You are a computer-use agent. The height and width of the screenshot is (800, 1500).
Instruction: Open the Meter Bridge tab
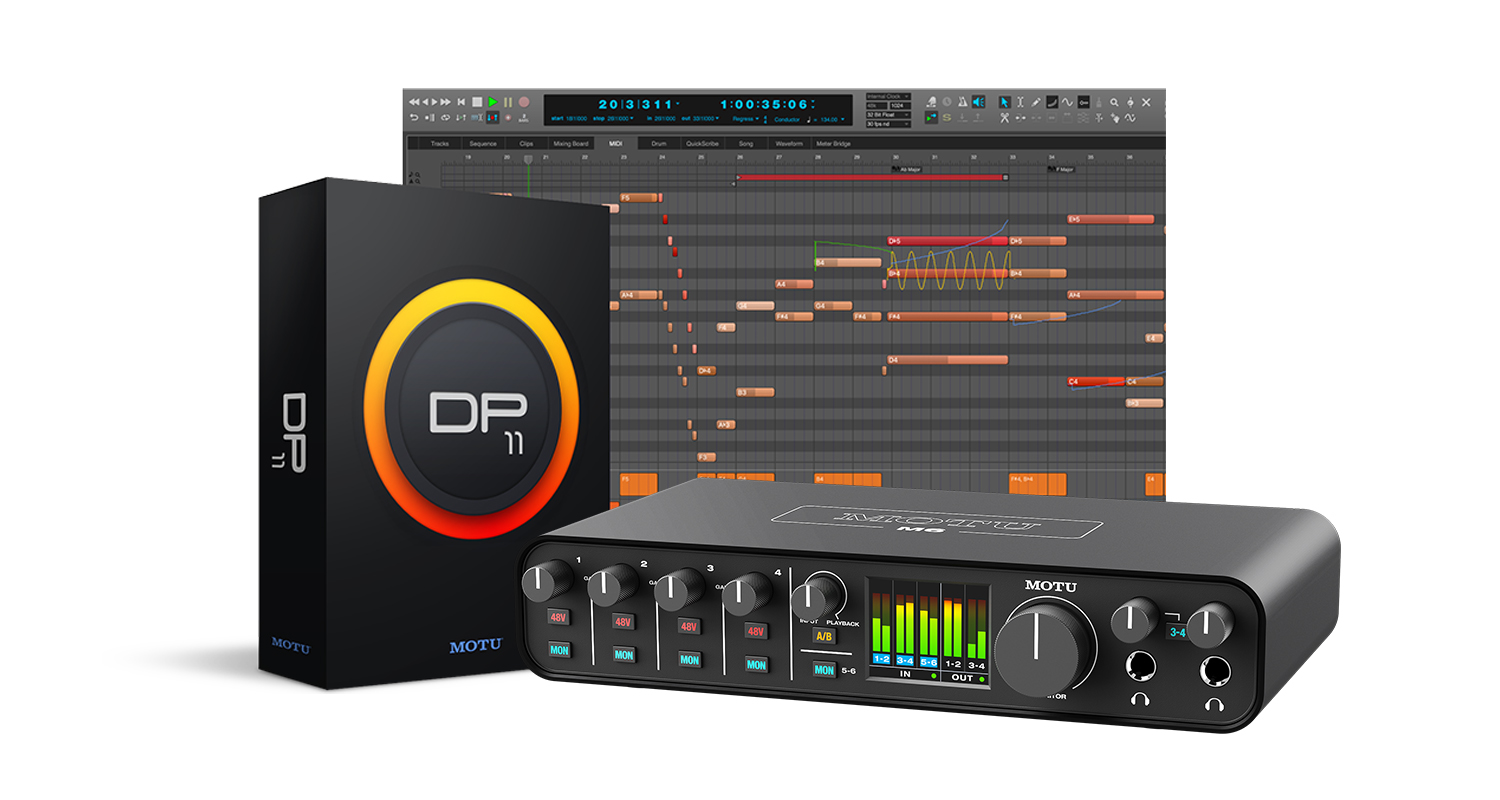(833, 144)
